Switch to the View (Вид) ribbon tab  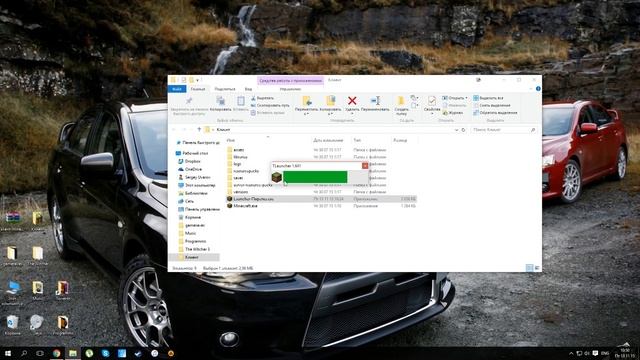point(248,89)
